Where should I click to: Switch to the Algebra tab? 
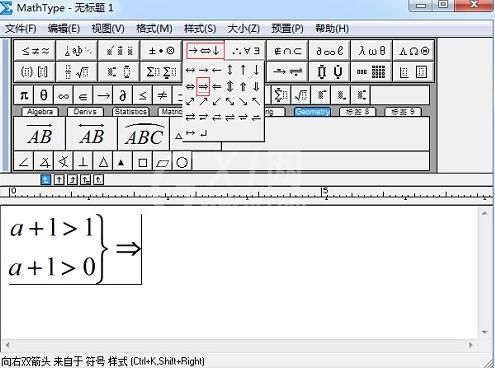40,112
